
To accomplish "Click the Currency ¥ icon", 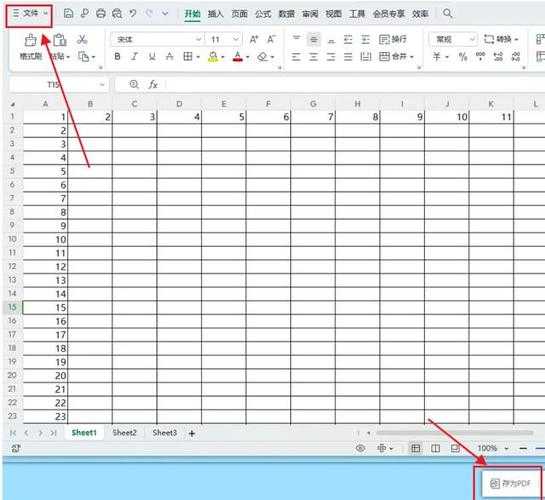I will (x=437, y=56).
